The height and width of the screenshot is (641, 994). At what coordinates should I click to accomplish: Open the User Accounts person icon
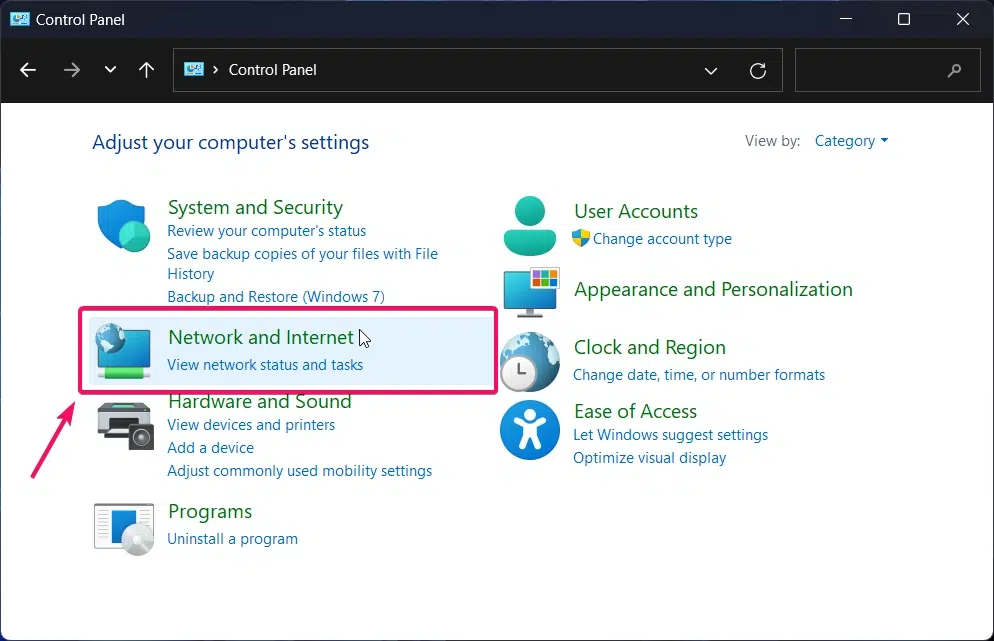tap(529, 226)
